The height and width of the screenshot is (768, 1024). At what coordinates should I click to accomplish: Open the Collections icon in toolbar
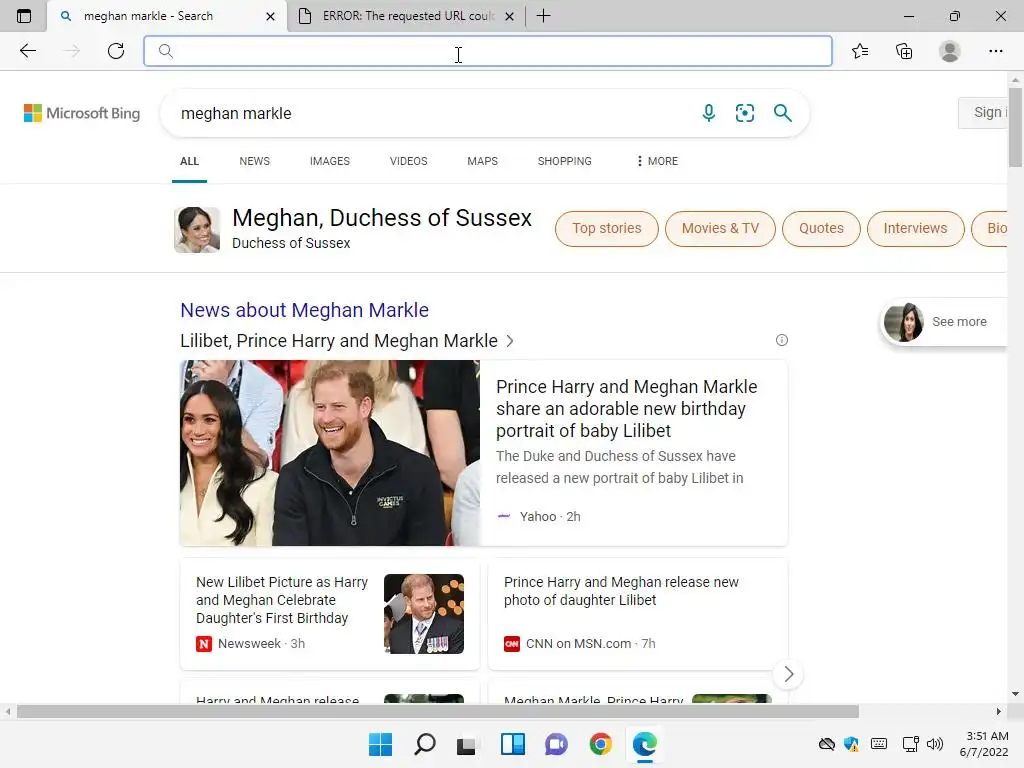point(904,51)
